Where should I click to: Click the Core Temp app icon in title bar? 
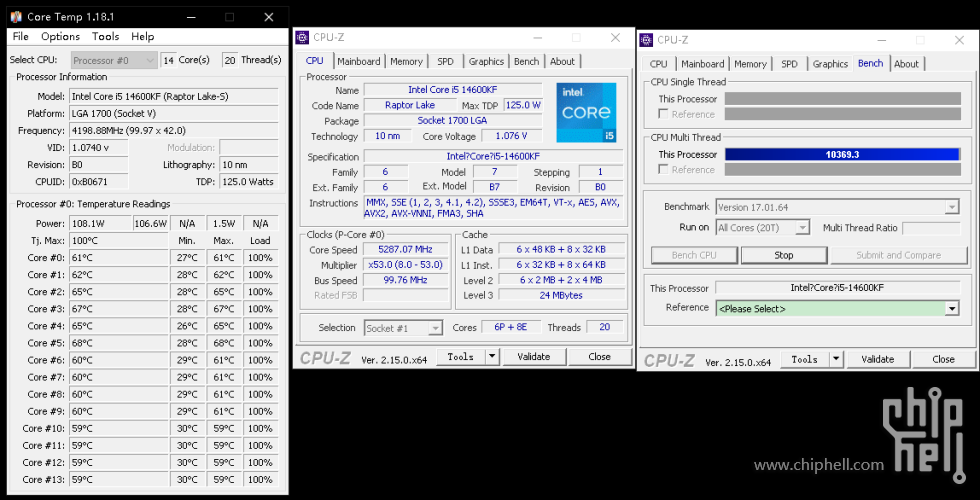[17, 17]
